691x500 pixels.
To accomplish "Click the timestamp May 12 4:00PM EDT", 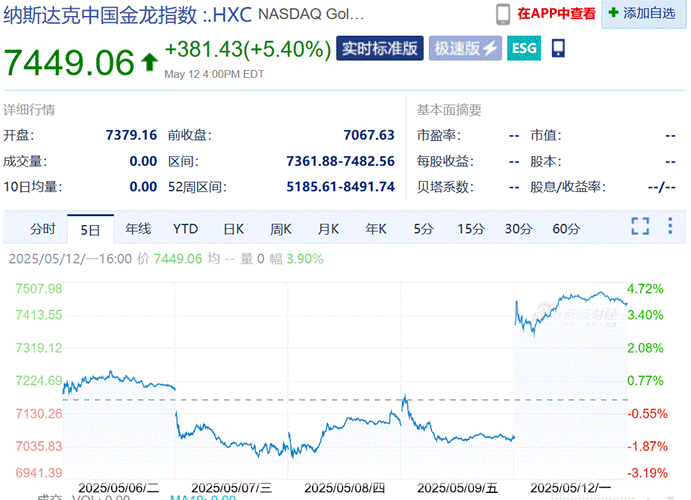I will pyautogui.click(x=214, y=74).
